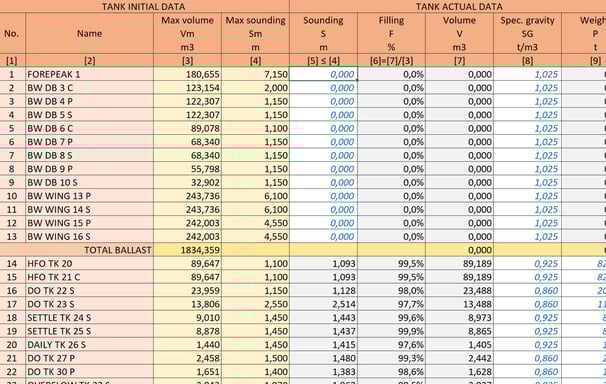Click the Spec. gravity column header
Viewport: 606px width, 384px height.
click(x=528, y=34)
